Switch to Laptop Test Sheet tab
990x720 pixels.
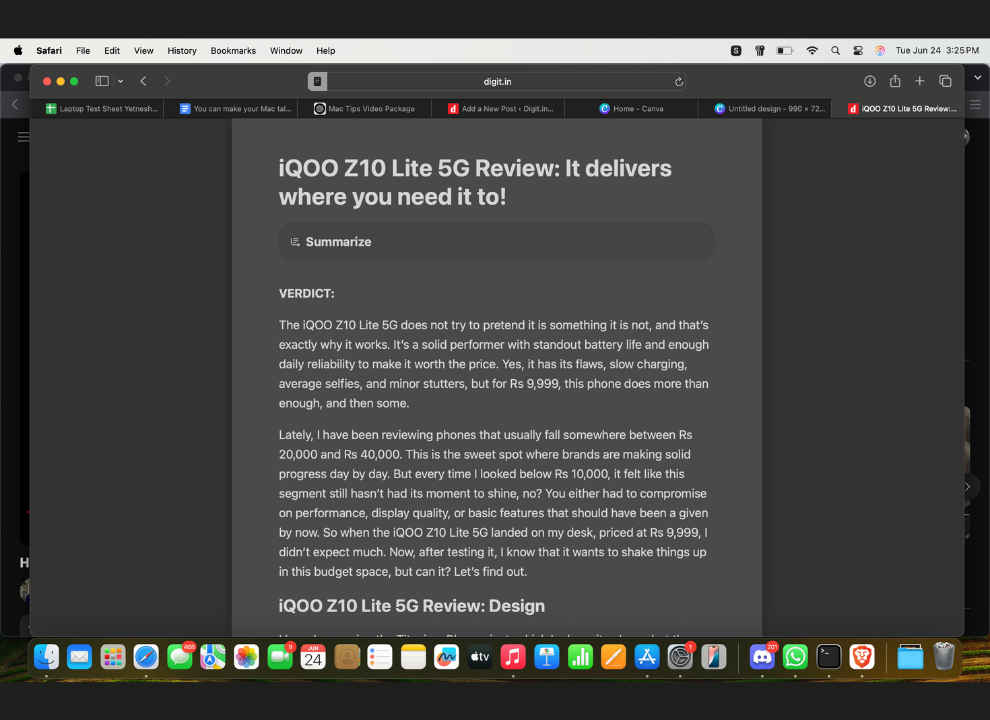101,109
